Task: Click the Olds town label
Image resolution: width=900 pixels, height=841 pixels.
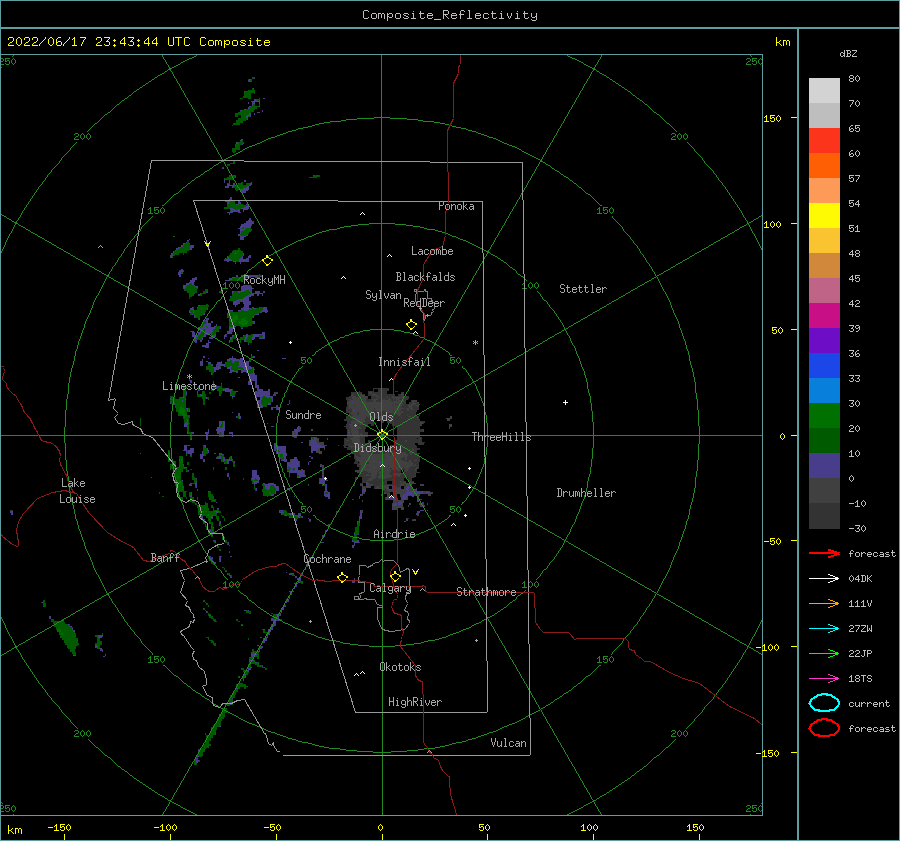Action: coord(381,417)
